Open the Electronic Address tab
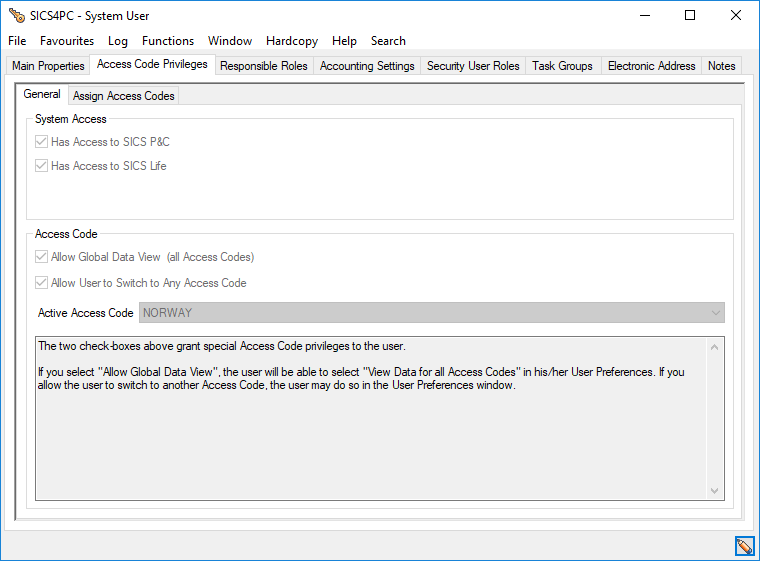This screenshot has height=561, width=760. click(x=651, y=66)
